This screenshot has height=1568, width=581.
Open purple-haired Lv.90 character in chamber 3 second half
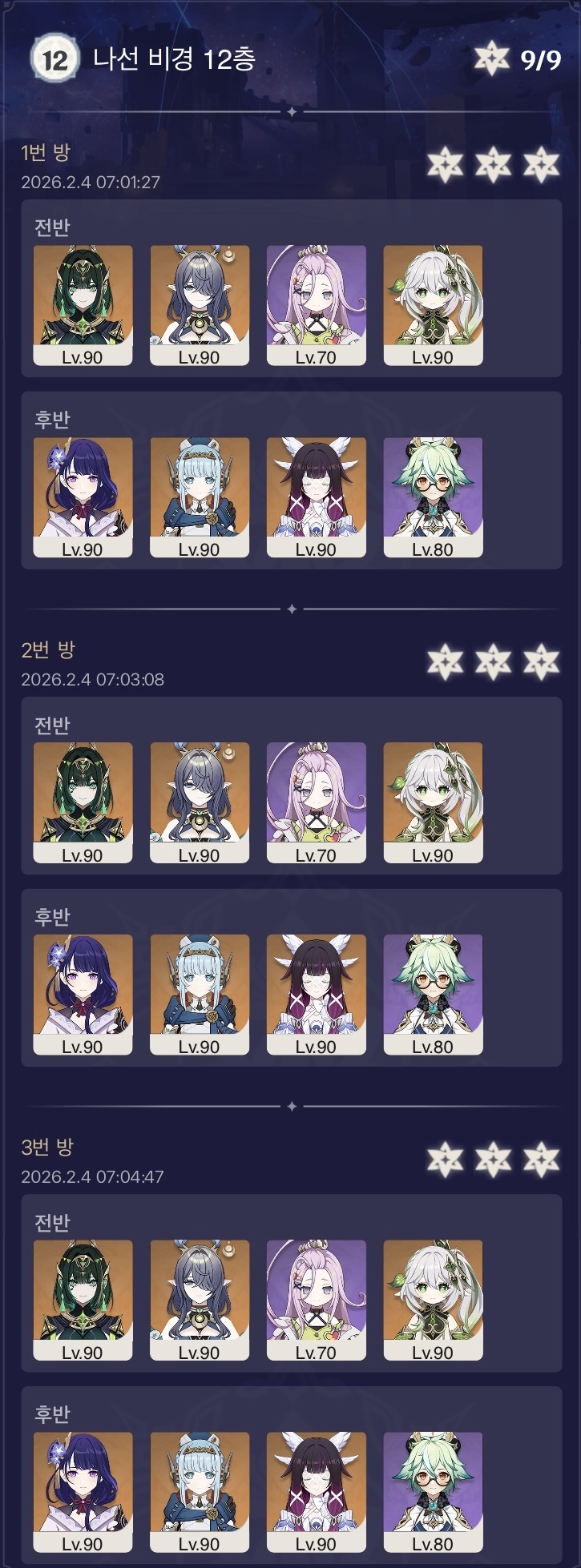click(83, 1492)
